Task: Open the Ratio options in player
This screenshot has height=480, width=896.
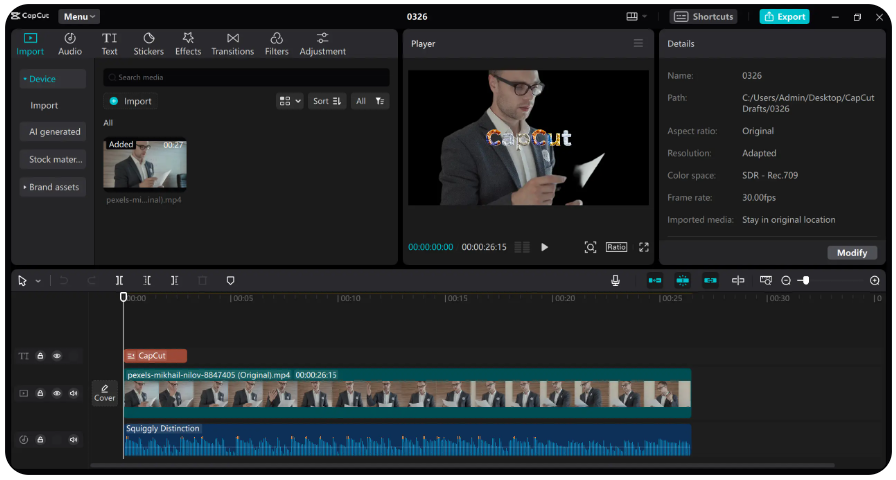Action: click(617, 247)
